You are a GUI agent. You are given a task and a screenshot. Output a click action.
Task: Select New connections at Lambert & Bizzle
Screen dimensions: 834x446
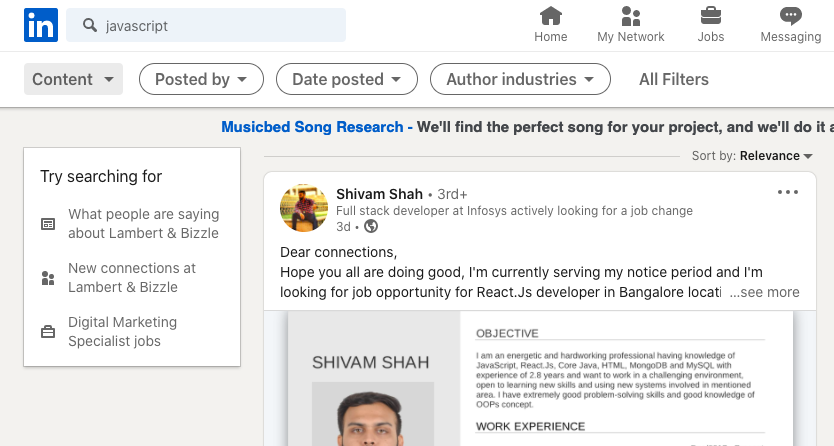pyautogui.click(x=132, y=277)
